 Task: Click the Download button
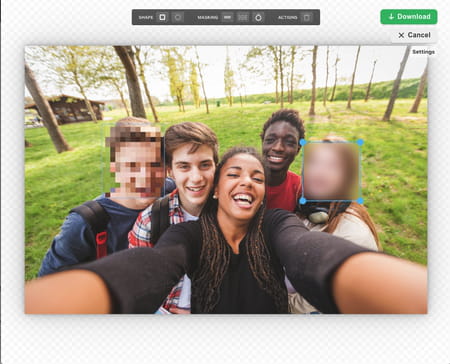pos(409,17)
